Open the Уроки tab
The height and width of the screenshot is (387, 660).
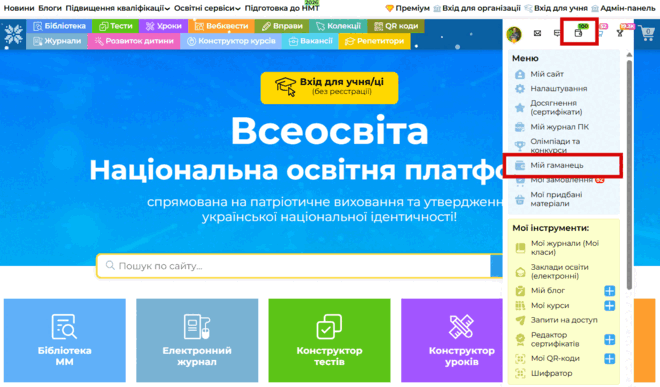[x=163, y=26]
